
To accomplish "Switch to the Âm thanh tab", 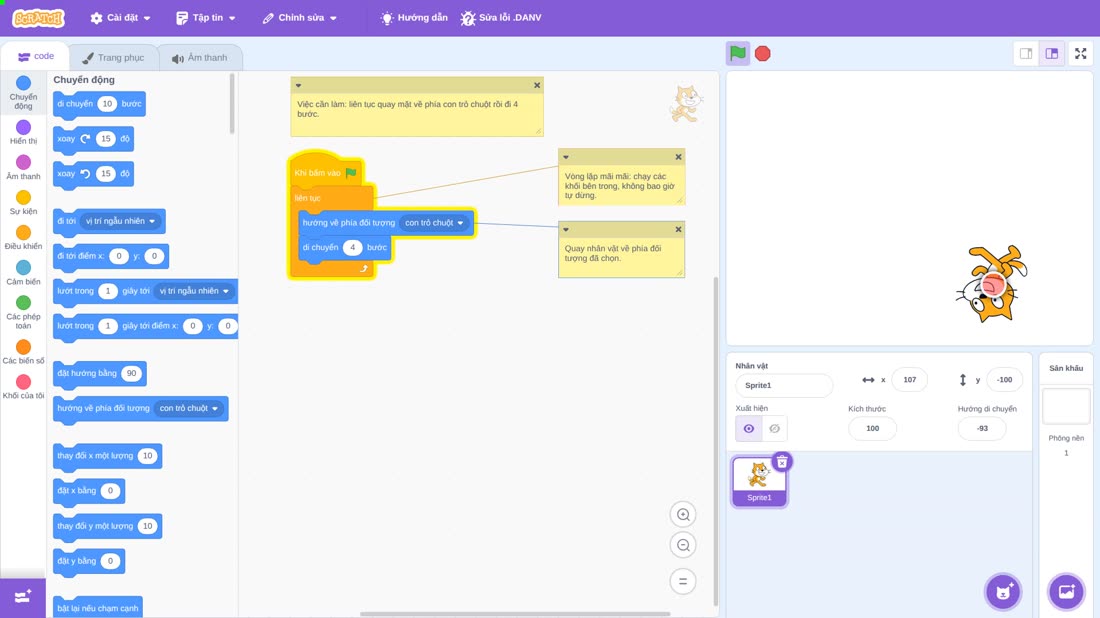I will click(x=200, y=58).
